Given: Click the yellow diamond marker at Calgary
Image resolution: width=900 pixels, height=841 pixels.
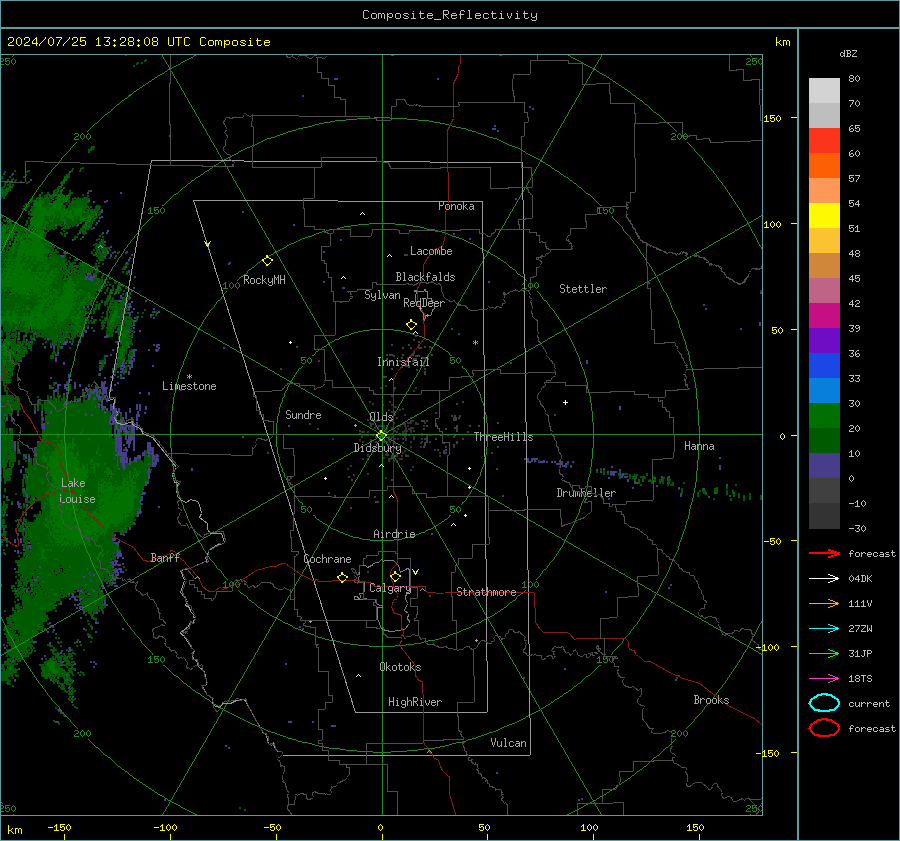Looking at the screenshot, I should point(395,576).
